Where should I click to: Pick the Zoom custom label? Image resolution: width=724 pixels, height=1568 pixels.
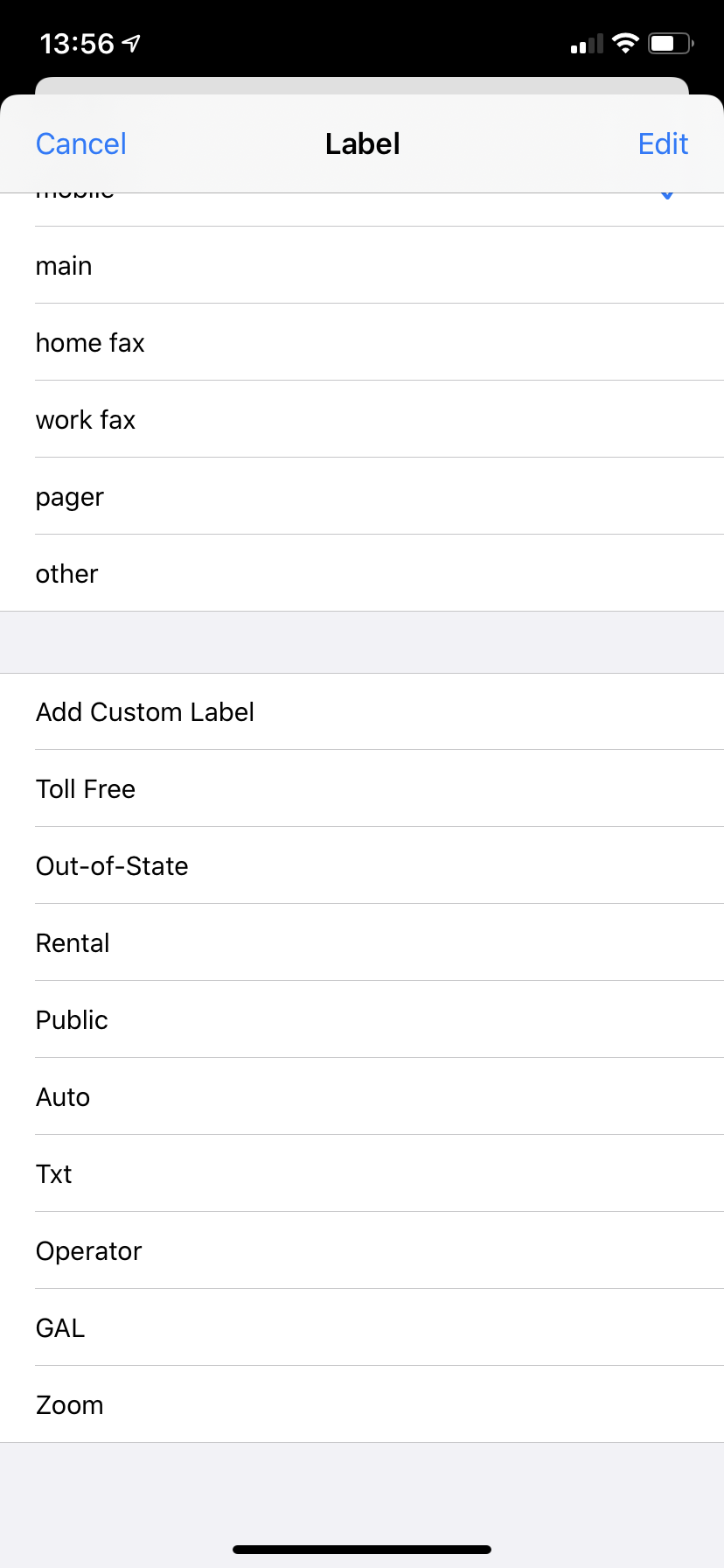coord(362,1404)
